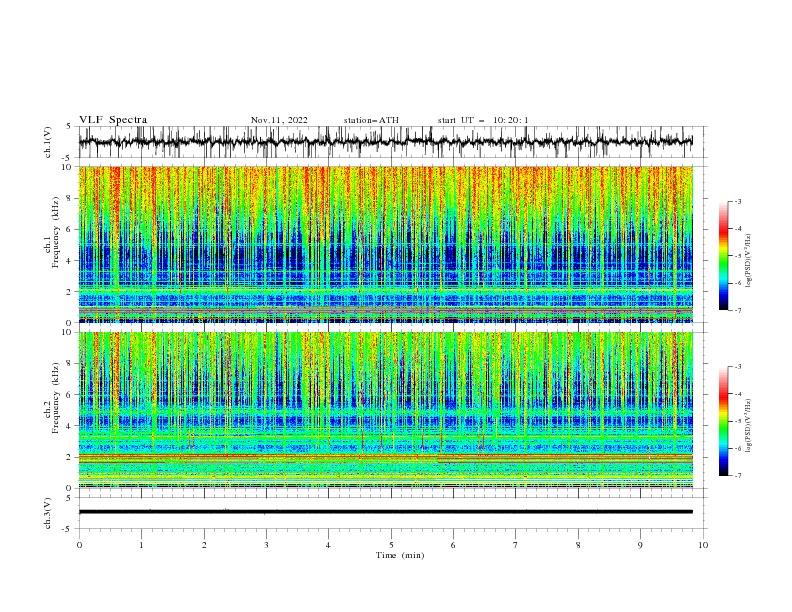
Task: Click the ch.3 voltage waveform trace
Action: [x=385, y=512]
